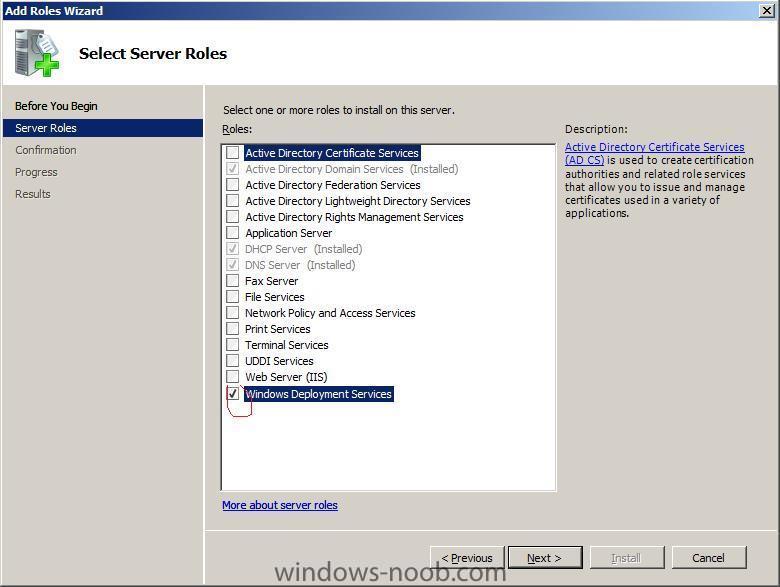Tick the Terminal Services checkbox

point(232,344)
